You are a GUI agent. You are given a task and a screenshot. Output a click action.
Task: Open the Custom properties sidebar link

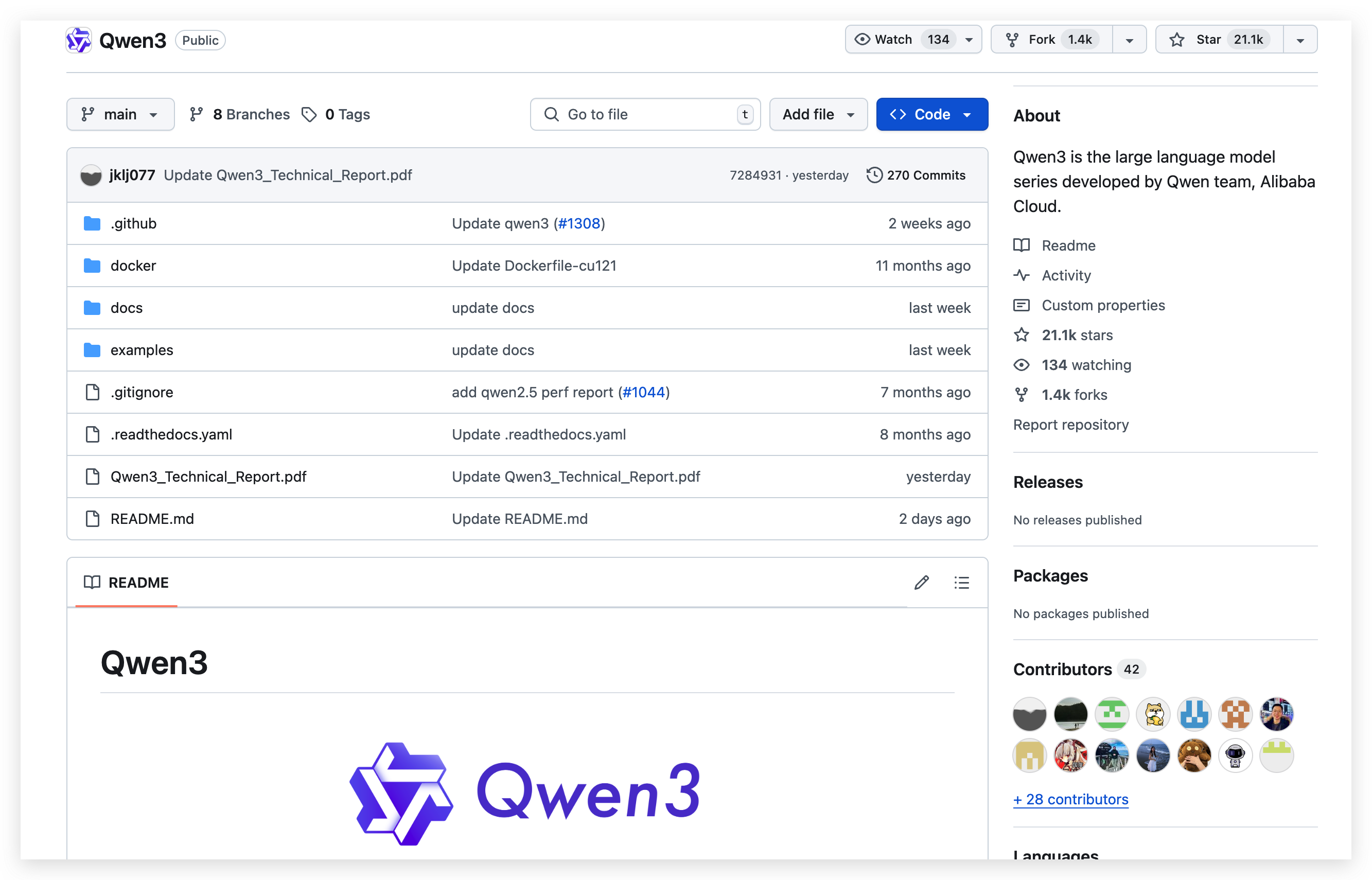click(1103, 305)
